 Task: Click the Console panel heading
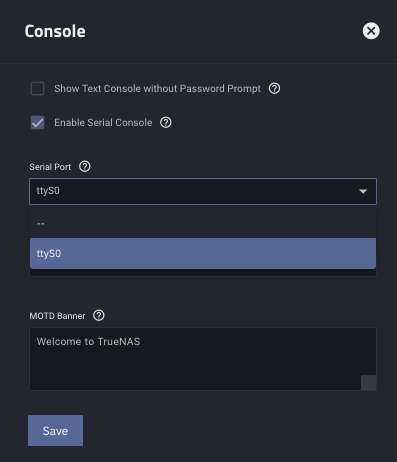click(x=55, y=31)
